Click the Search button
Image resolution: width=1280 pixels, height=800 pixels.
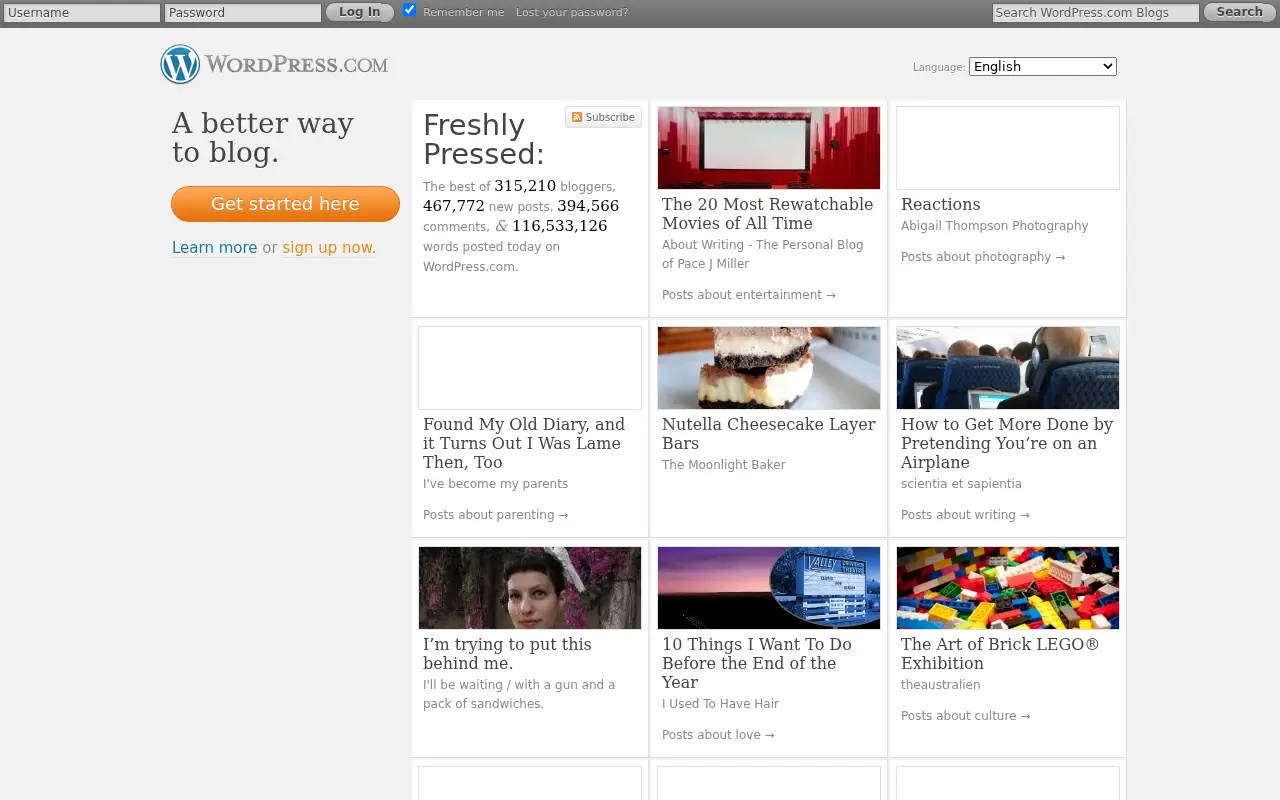click(1239, 12)
